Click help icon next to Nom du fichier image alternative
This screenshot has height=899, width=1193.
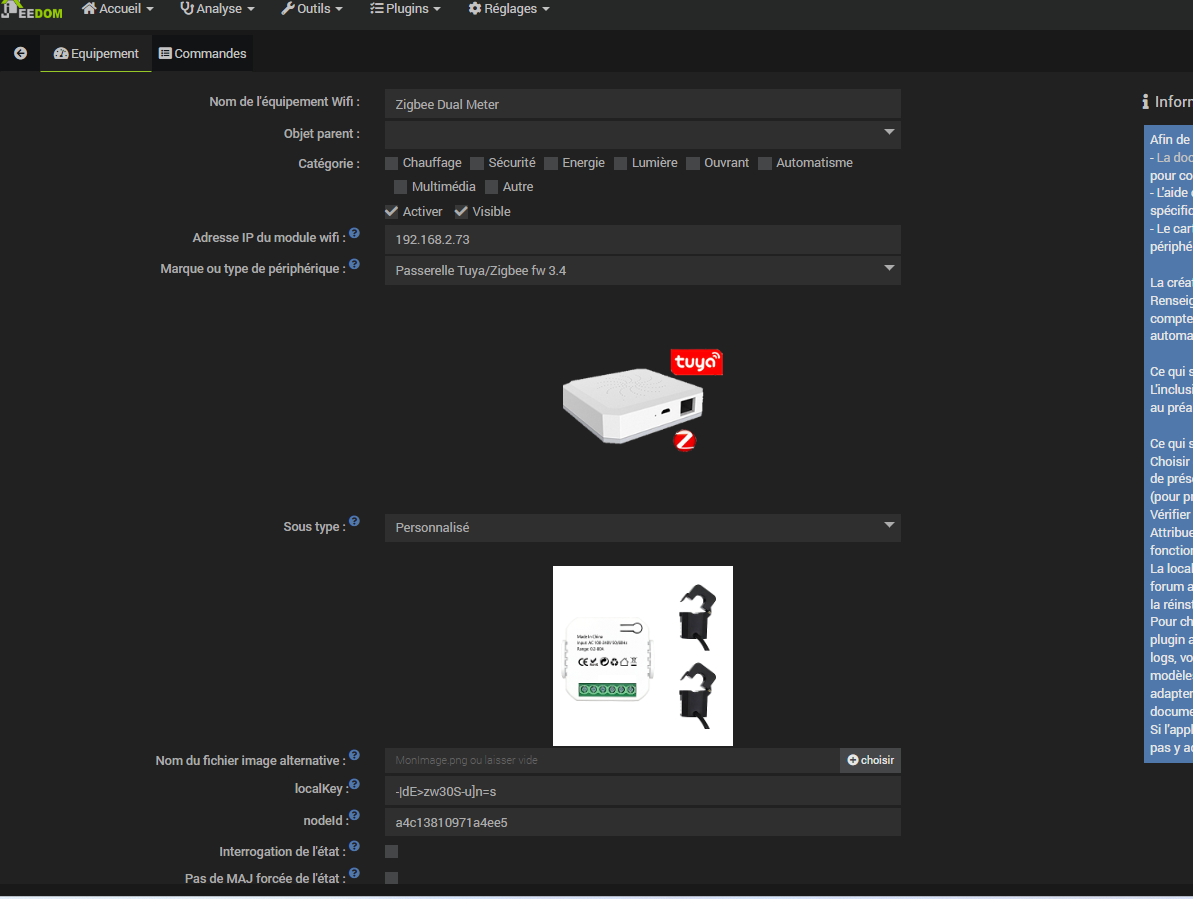[355, 756]
